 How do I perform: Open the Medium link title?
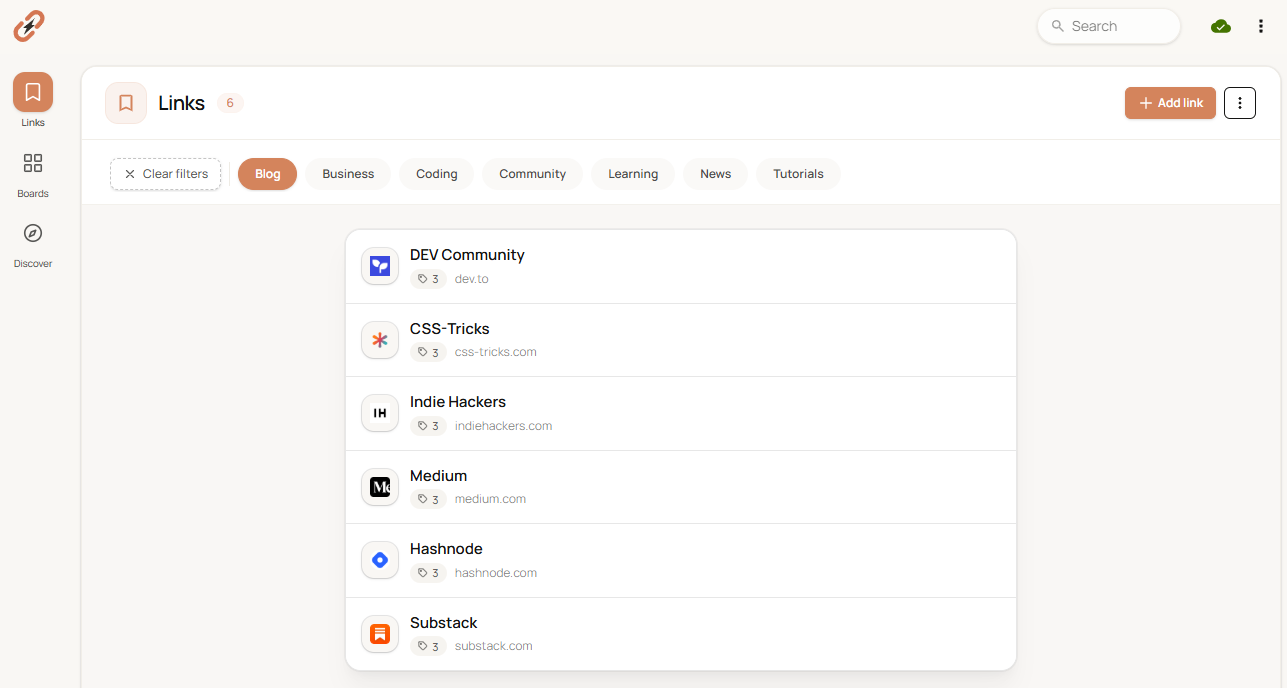tap(439, 476)
